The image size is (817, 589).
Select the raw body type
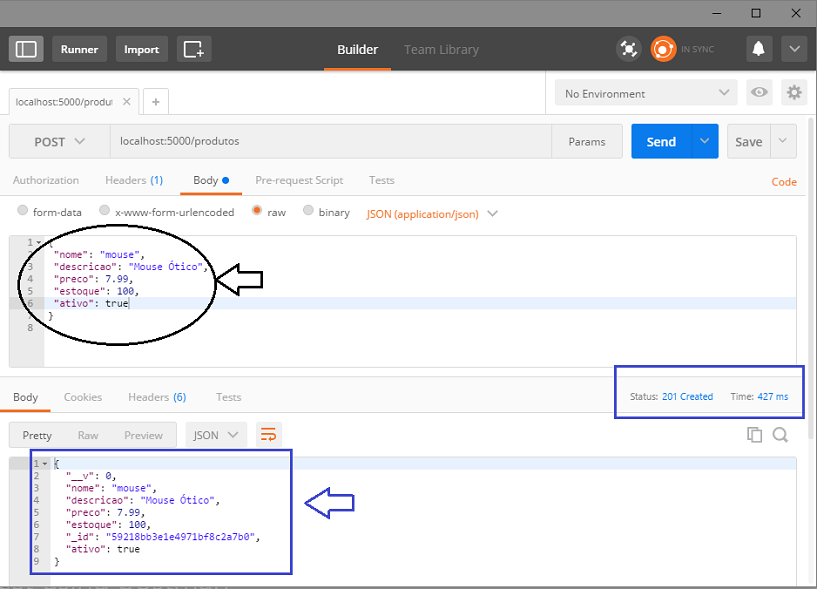(x=256, y=210)
